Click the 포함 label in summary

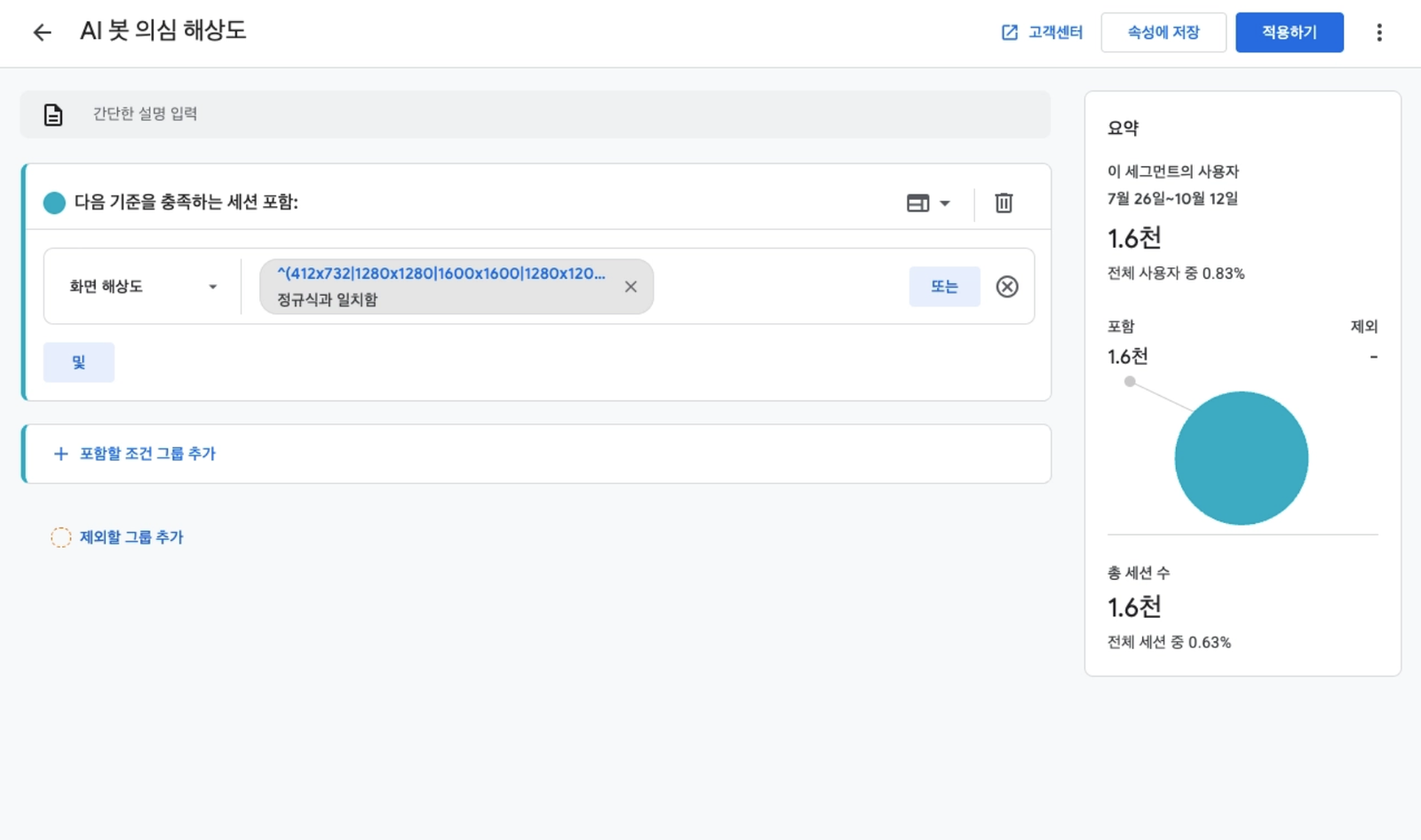[x=1121, y=327]
